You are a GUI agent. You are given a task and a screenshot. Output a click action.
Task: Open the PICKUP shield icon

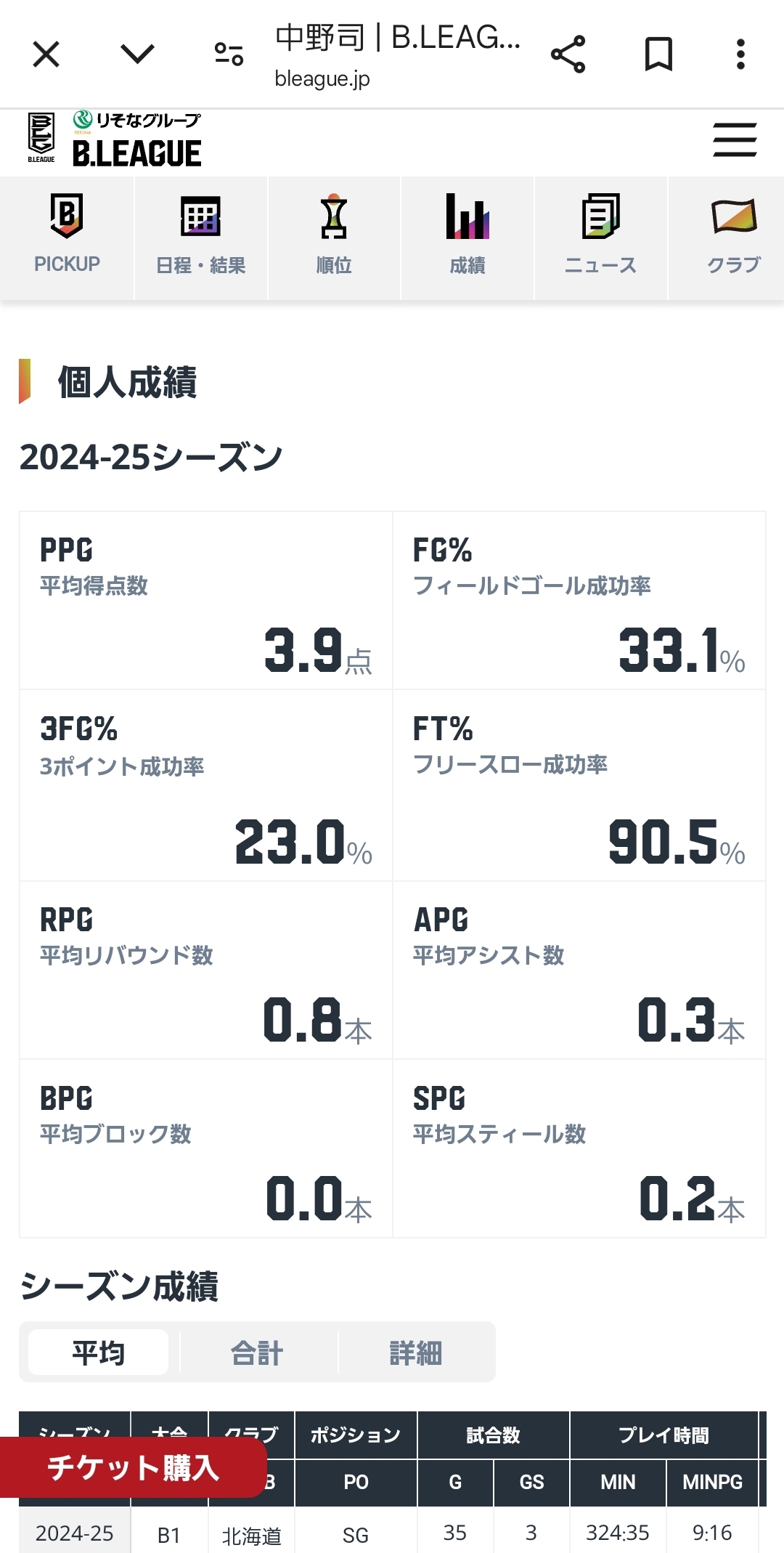tap(67, 216)
